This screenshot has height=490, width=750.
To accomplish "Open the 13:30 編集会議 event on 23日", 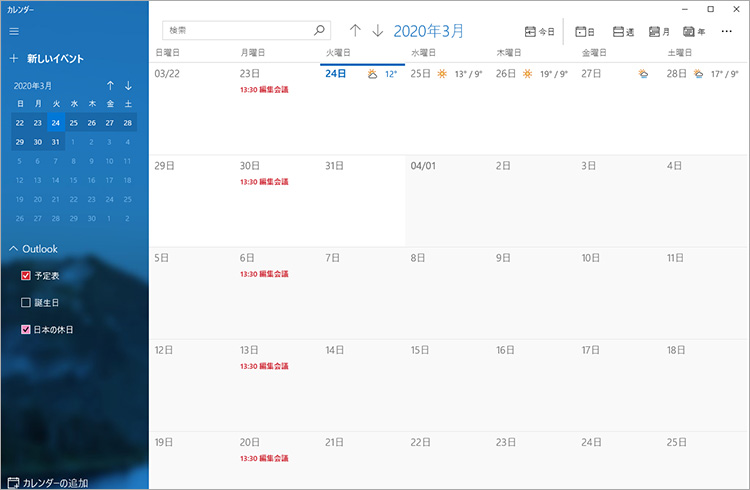I will [x=264, y=89].
